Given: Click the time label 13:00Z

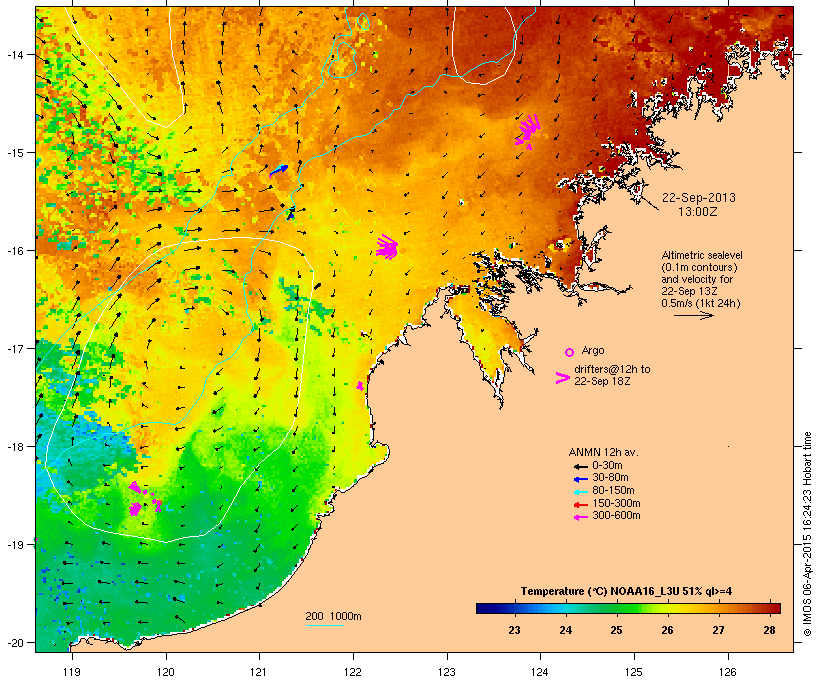Looking at the screenshot, I should tap(698, 212).
